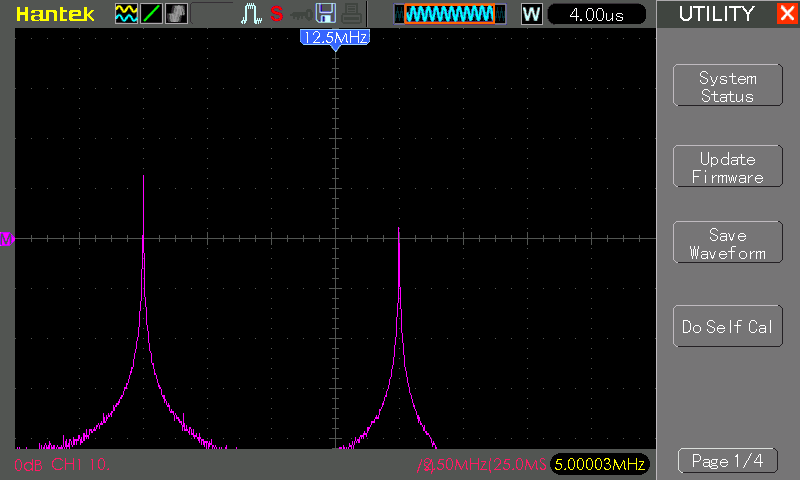Click the 2.50MHz (25.0MS FFT readout

[482, 465]
